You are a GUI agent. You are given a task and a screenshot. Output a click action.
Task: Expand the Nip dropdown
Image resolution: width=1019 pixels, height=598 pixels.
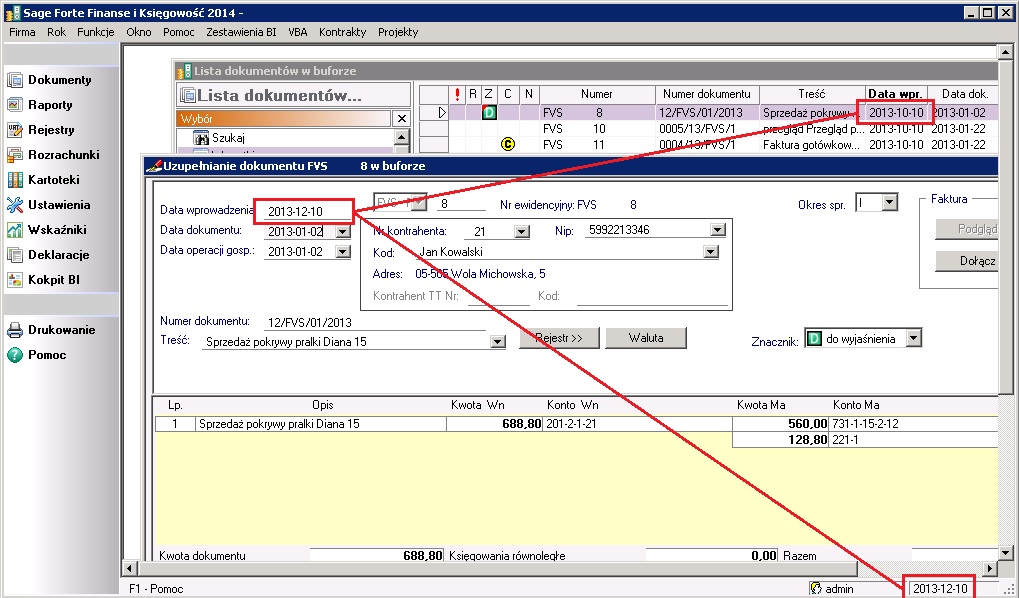pos(717,230)
